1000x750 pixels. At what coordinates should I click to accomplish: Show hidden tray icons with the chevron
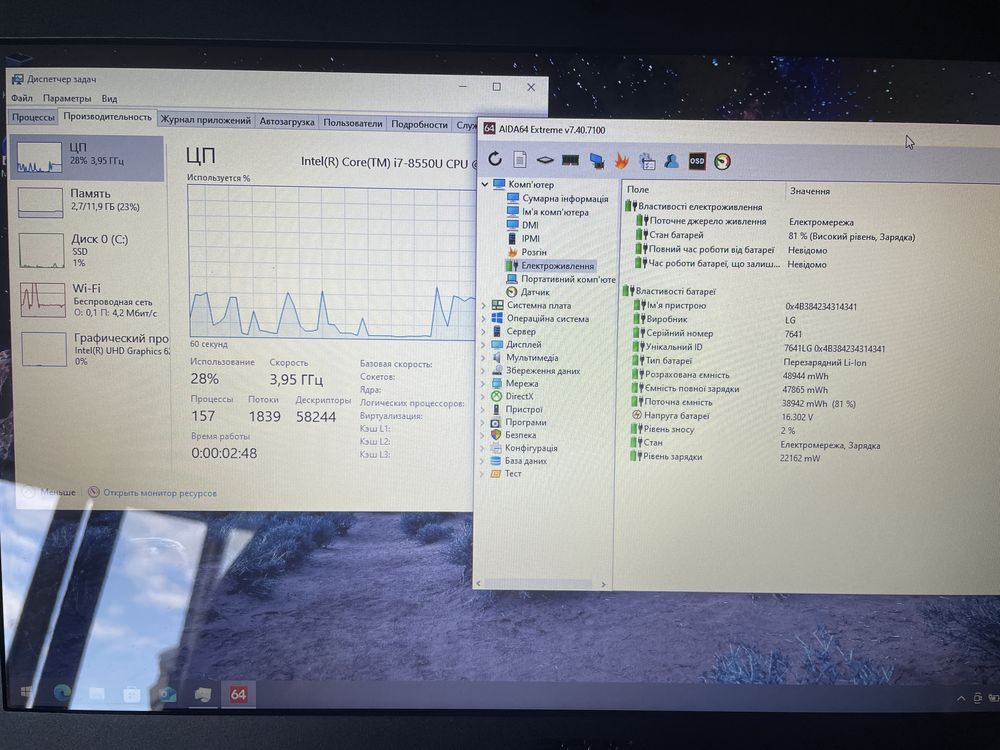click(x=960, y=698)
